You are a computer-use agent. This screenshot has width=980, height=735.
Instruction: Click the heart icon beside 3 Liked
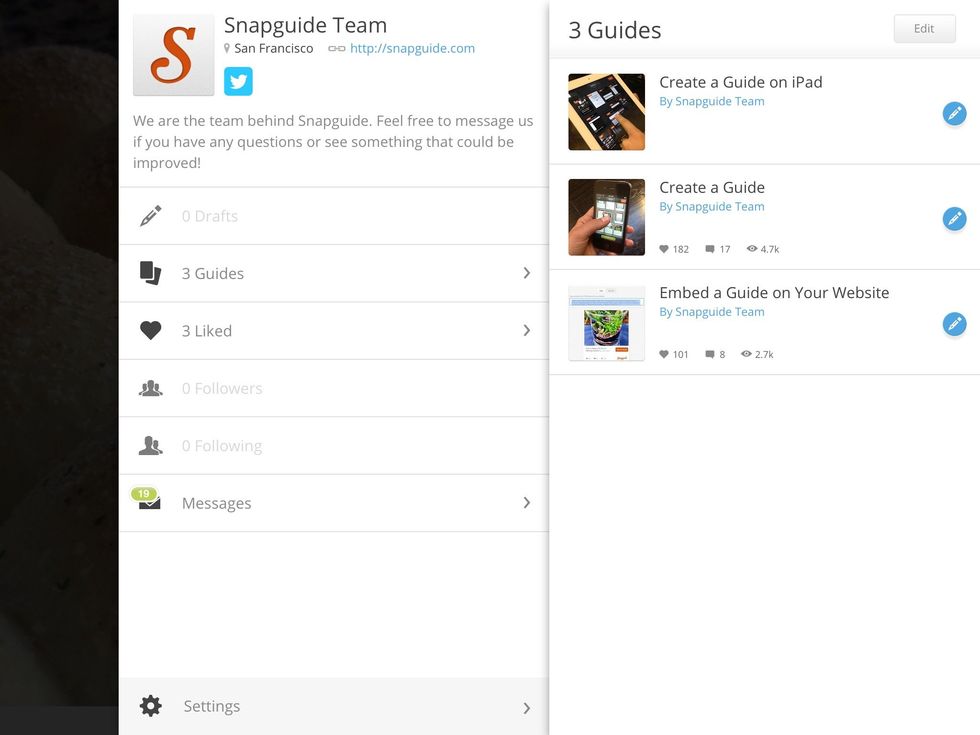pyautogui.click(x=151, y=331)
